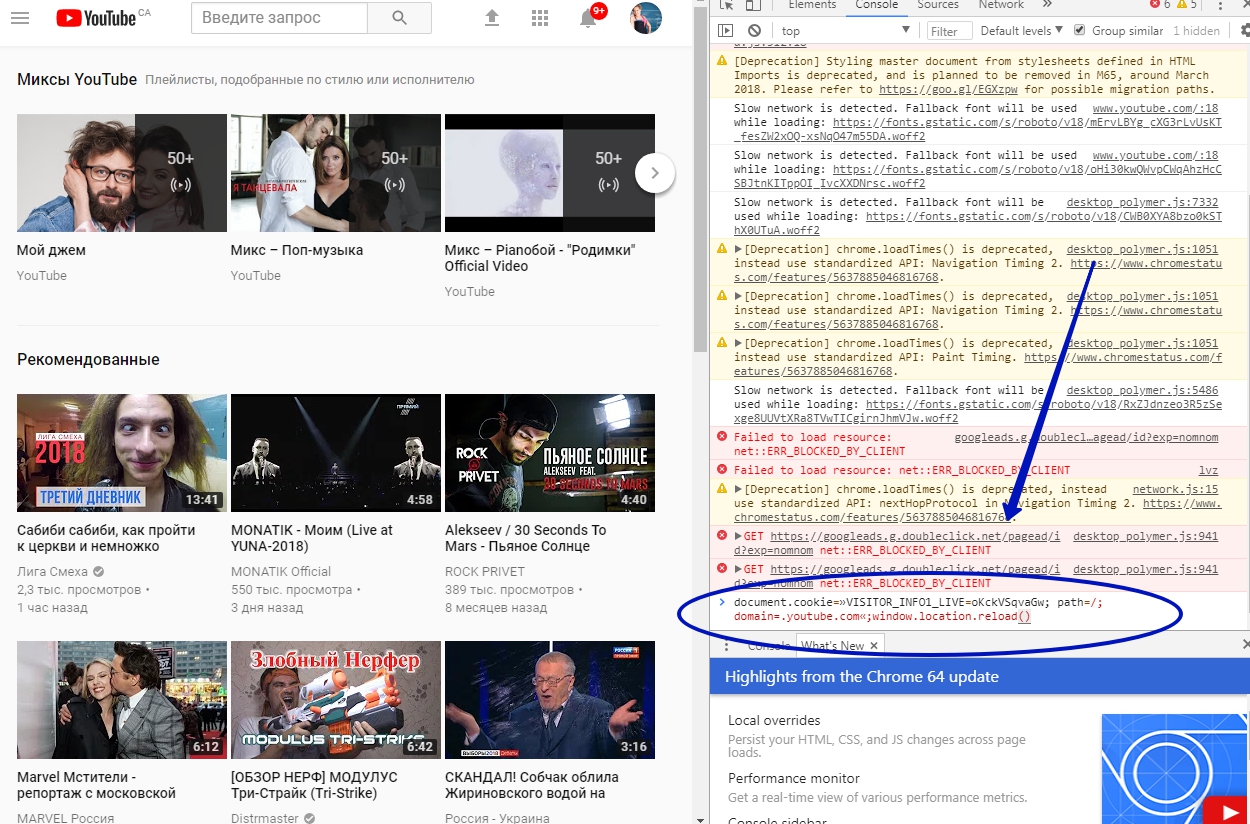Open the notifications bell
The image size is (1250, 824).
pos(588,18)
